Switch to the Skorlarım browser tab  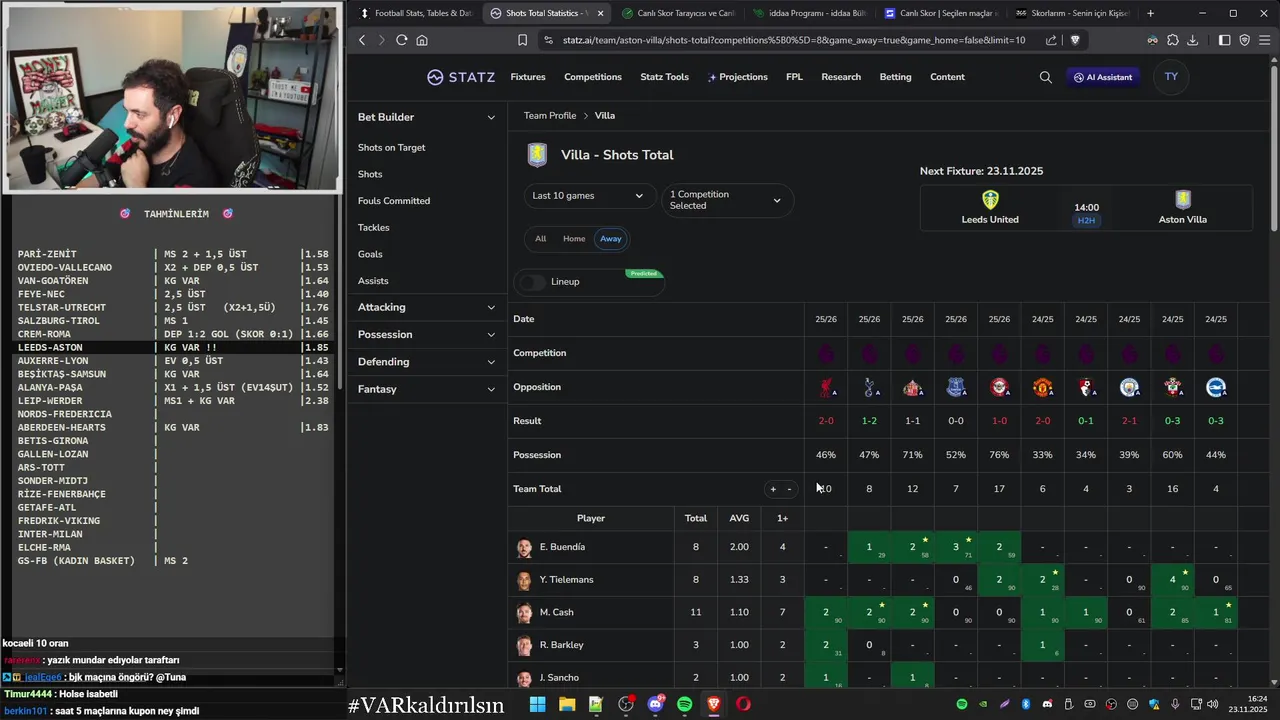click(x=1071, y=13)
